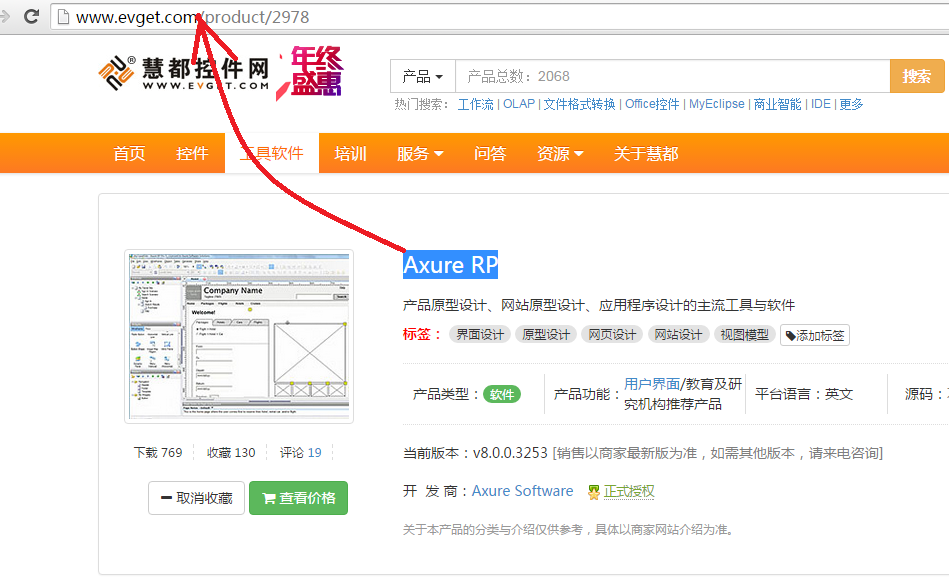Image resolution: width=949 pixels, height=583 pixels.
Task: Click the version text v8.0.0.3253
Action: pyautogui.click(x=510, y=453)
